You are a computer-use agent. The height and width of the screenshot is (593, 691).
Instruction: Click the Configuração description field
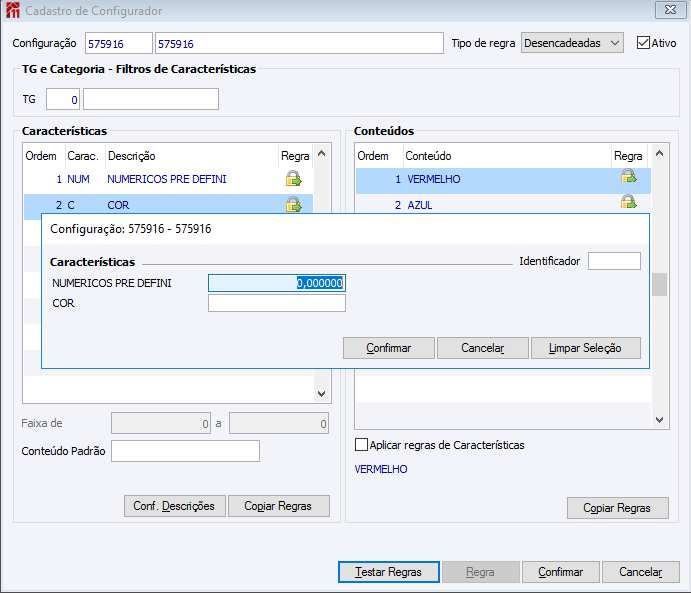point(299,43)
